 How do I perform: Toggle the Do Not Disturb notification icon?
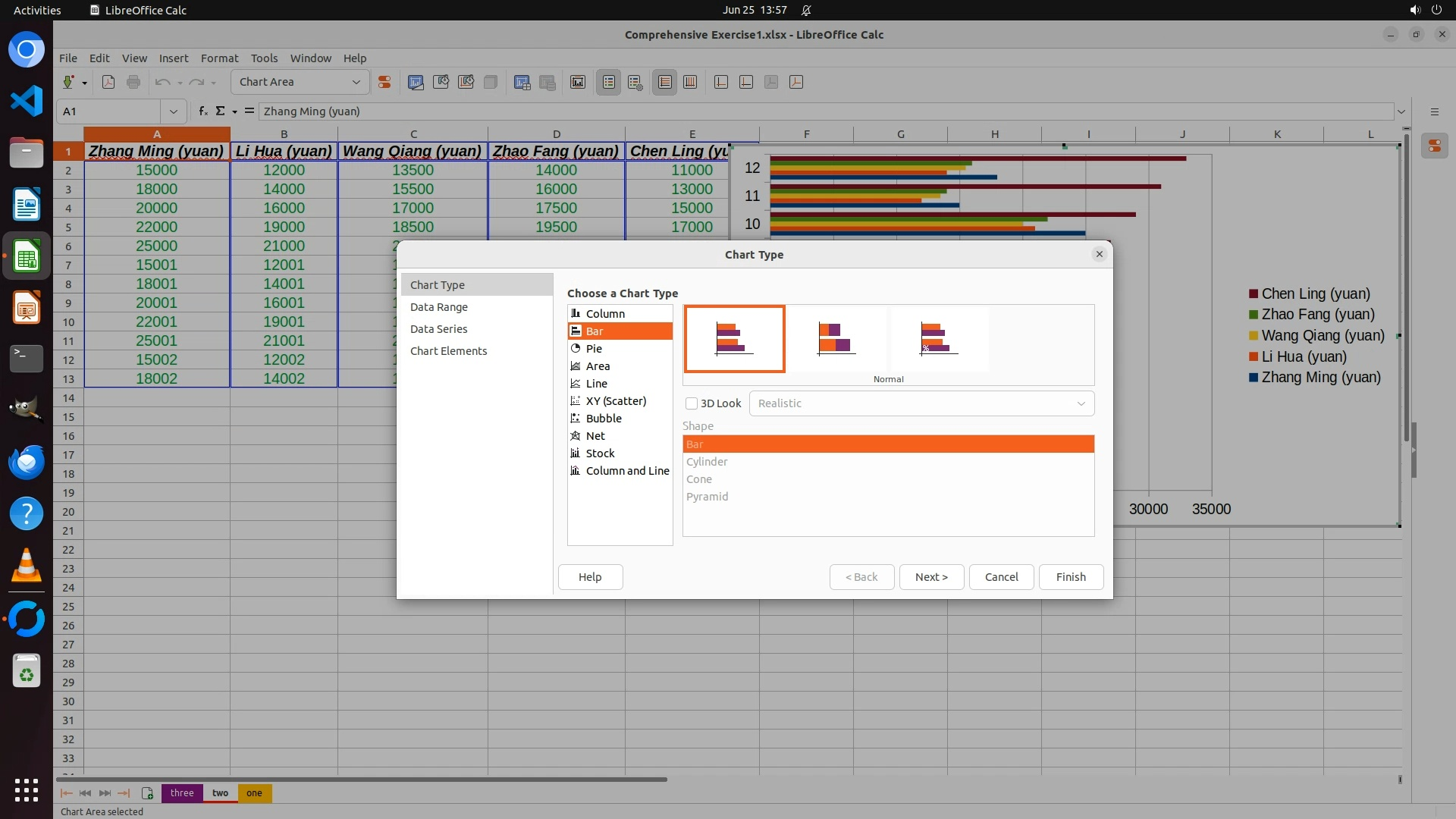coord(806,10)
